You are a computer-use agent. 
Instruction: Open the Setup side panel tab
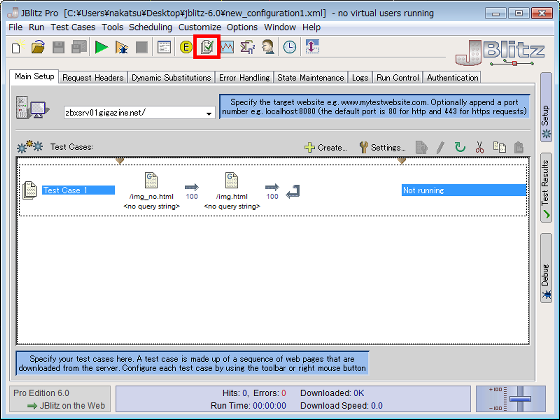coord(546,107)
